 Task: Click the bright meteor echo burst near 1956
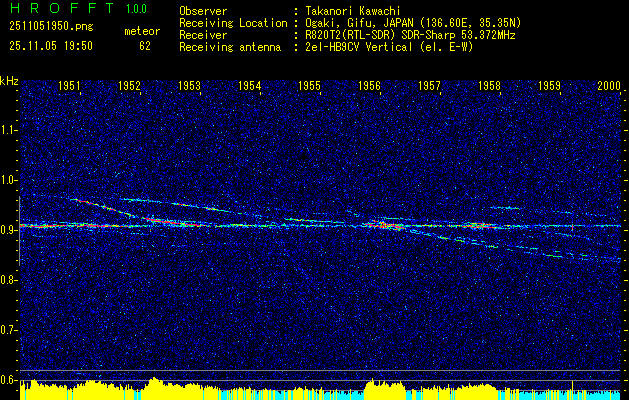coord(384,225)
